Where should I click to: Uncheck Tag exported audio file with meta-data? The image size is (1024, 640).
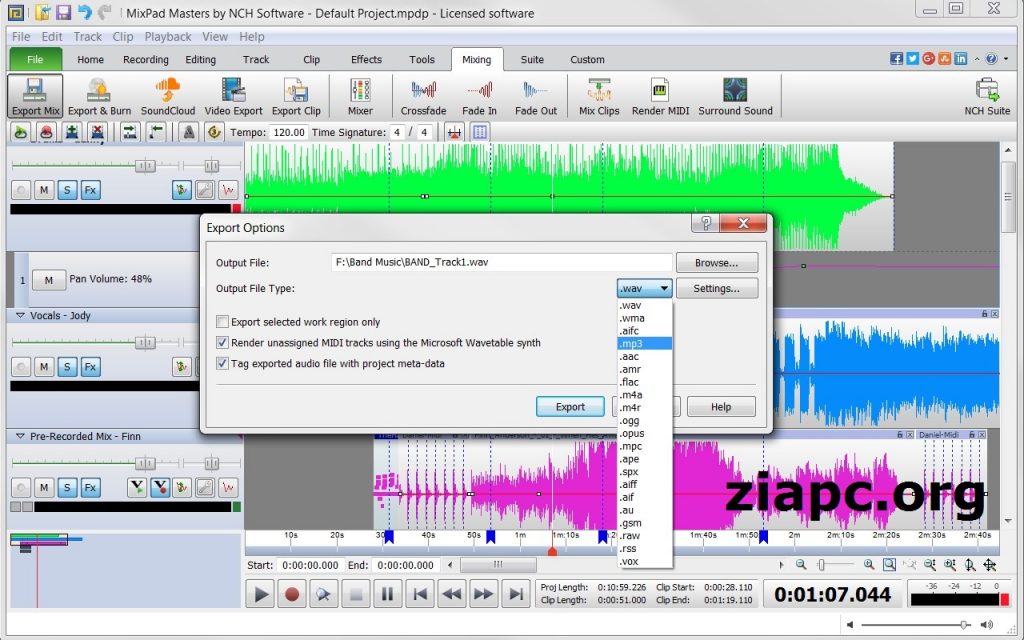pyautogui.click(x=222, y=364)
